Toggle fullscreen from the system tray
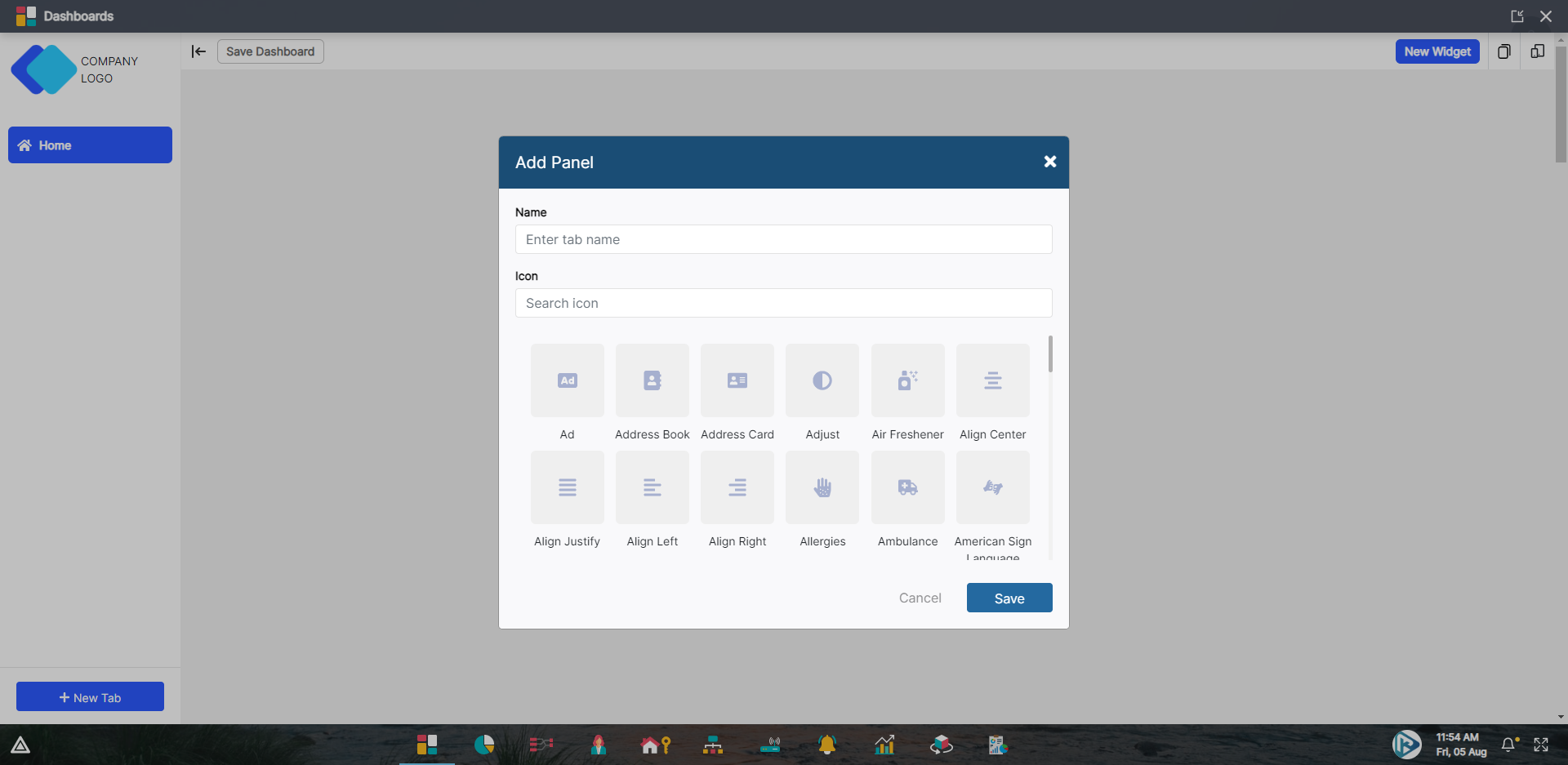Viewport: 1568px width, 765px height. [x=1543, y=745]
